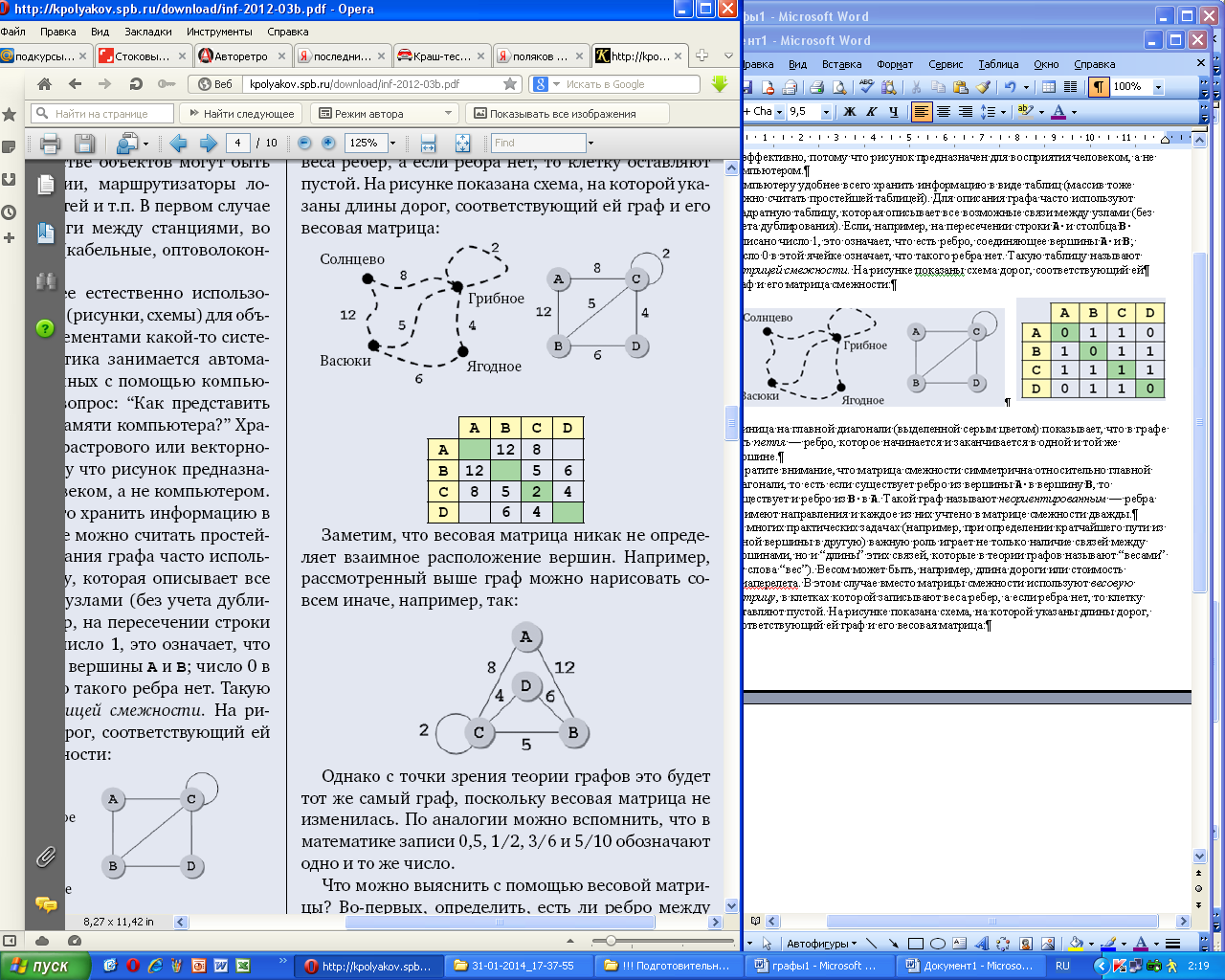The image size is (1225, 980).
Task: Reload the page in Opera
Action: (136, 84)
